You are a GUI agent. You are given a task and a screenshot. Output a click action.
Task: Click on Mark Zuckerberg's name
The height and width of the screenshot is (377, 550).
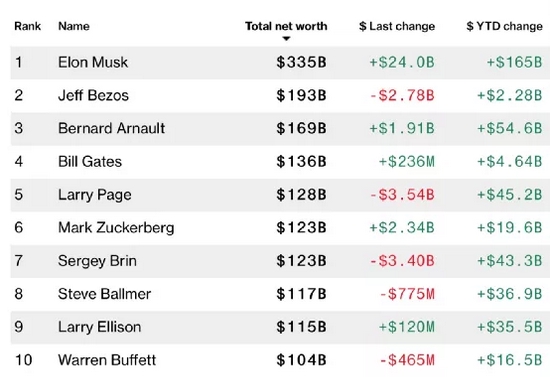116,228
